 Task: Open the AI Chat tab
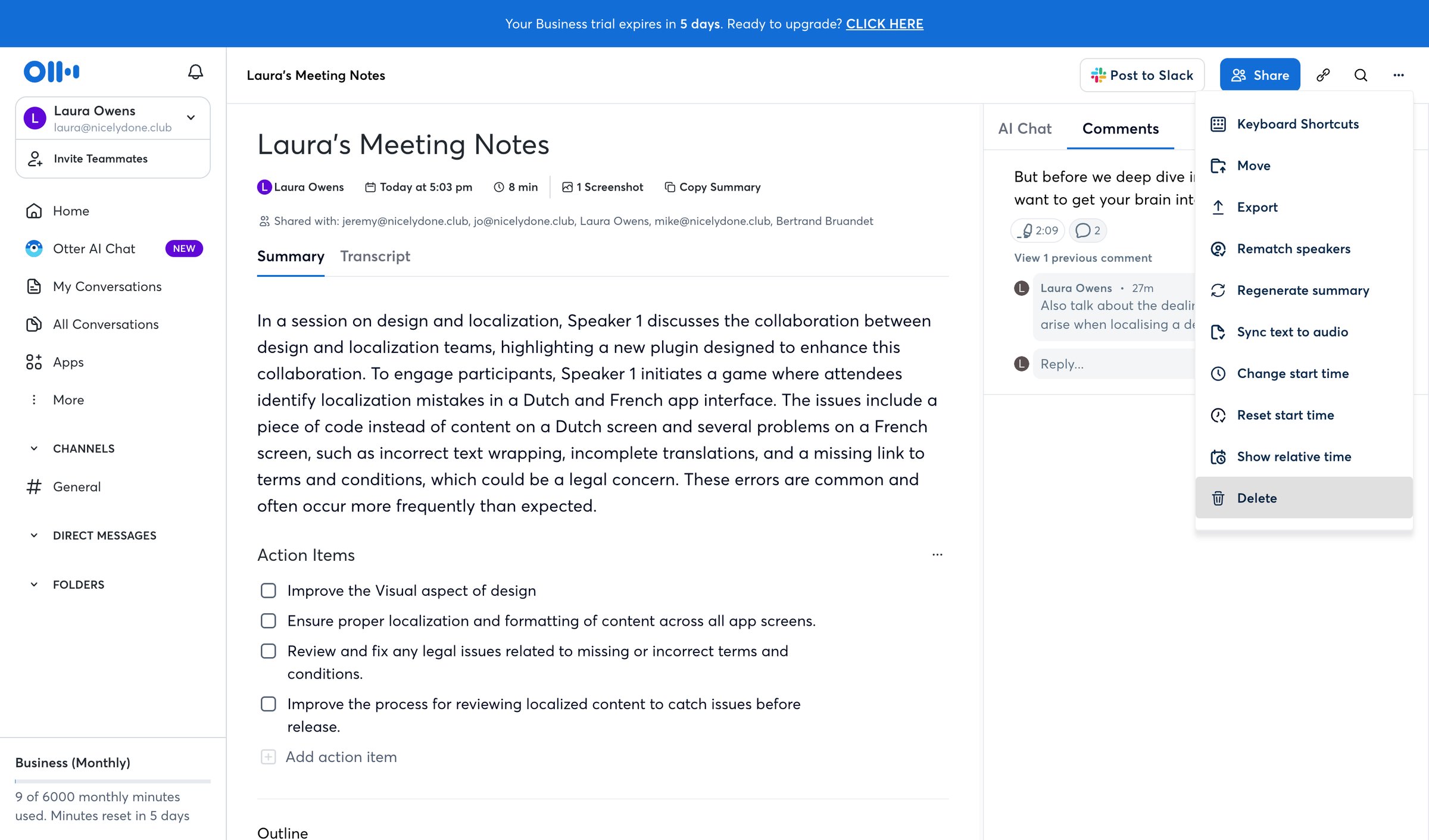click(x=1025, y=129)
